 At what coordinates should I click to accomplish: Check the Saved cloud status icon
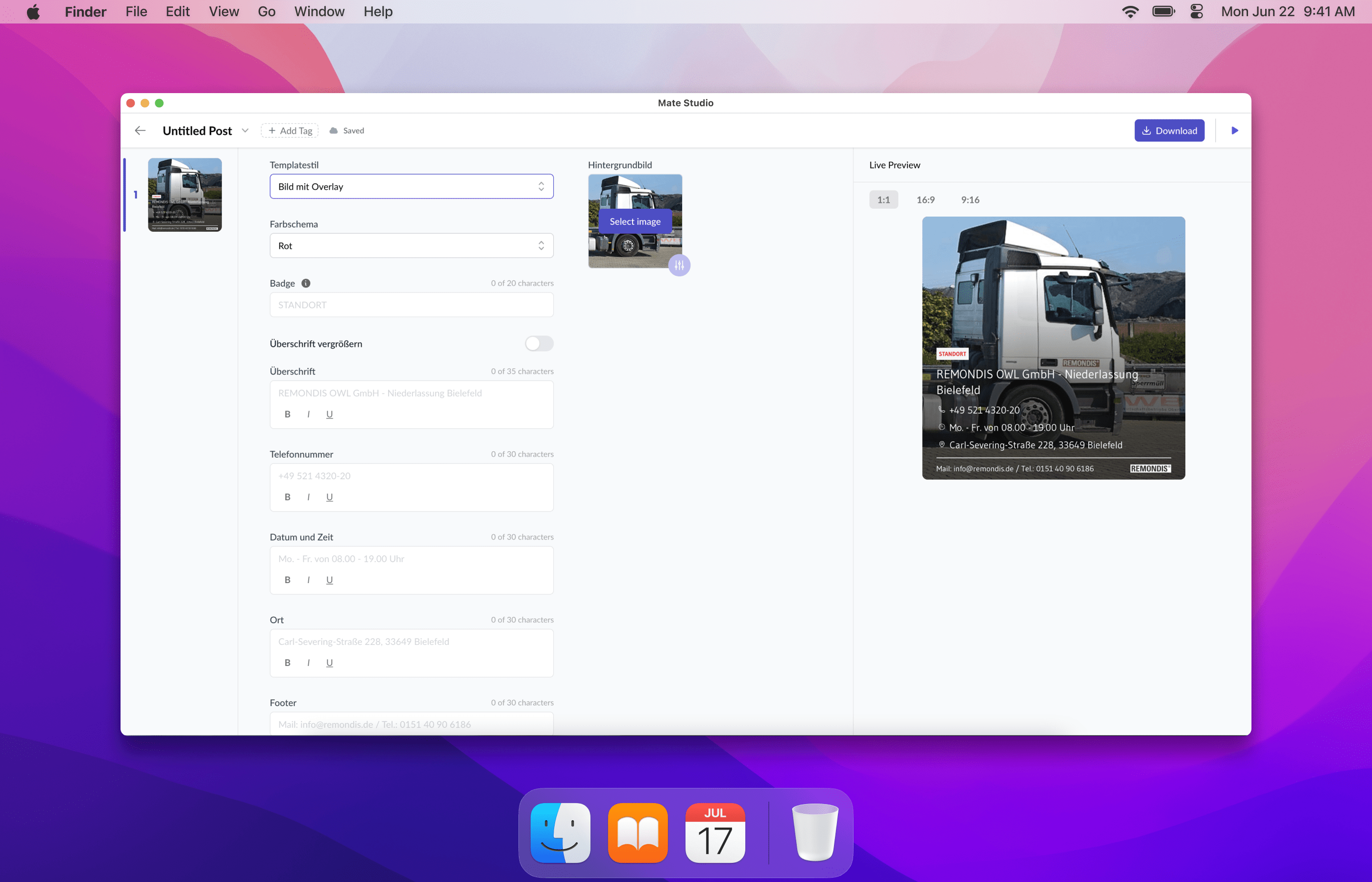coord(333,130)
